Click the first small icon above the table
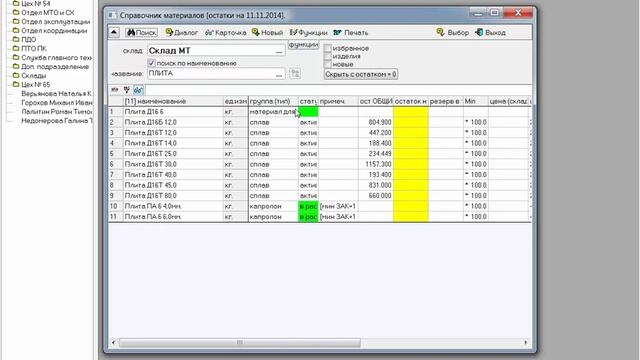Image resolution: width=640 pixels, height=360 pixels. [x=115, y=90]
